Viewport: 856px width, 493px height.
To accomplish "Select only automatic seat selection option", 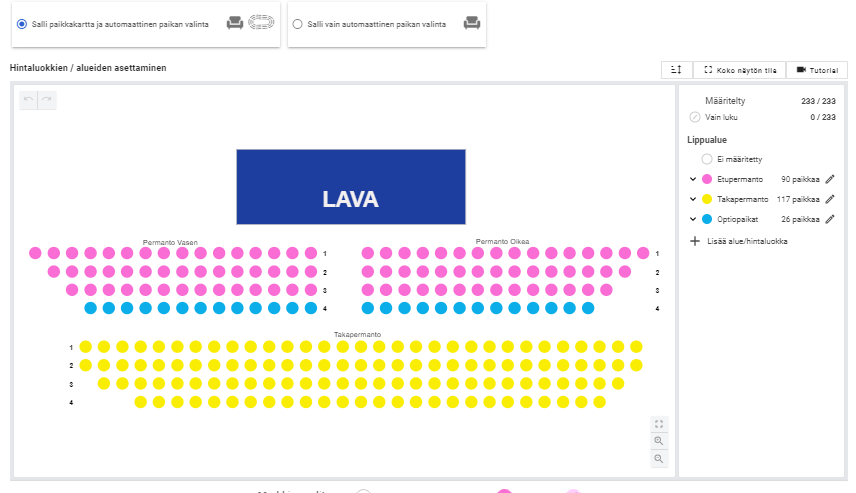I will (x=298, y=24).
